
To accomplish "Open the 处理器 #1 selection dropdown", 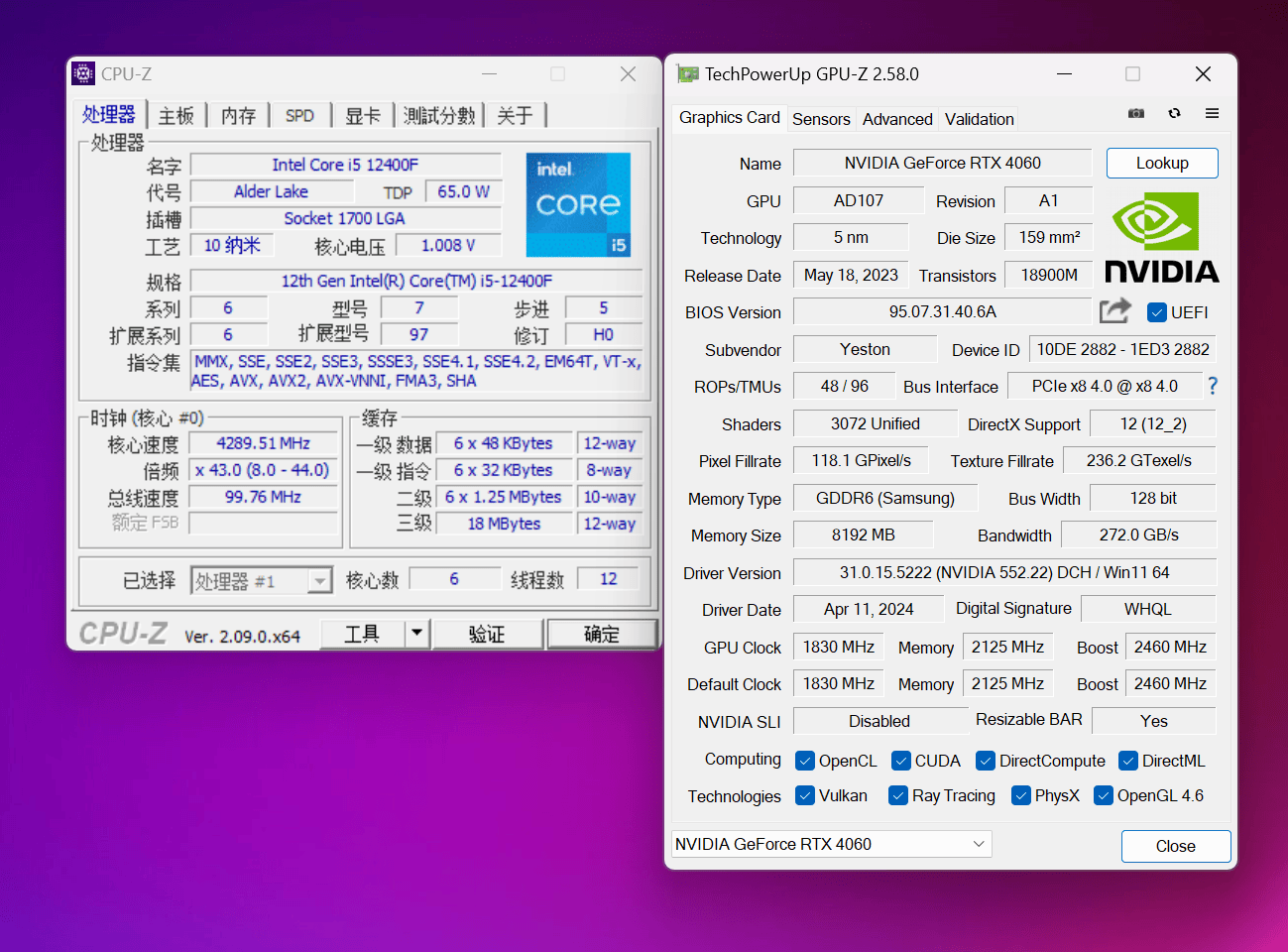I will [262, 580].
